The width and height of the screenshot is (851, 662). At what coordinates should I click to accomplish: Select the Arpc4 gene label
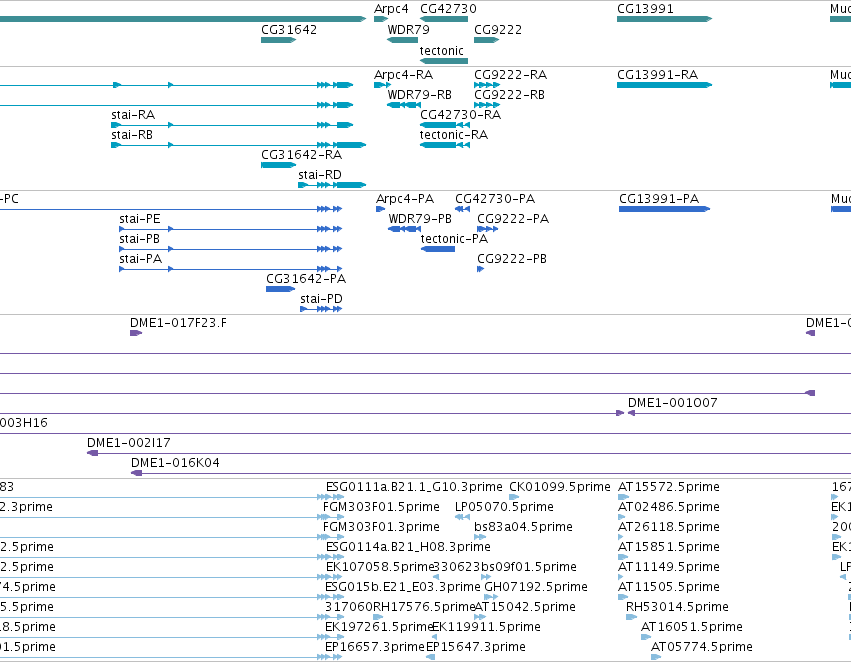pyautogui.click(x=391, y=9)
